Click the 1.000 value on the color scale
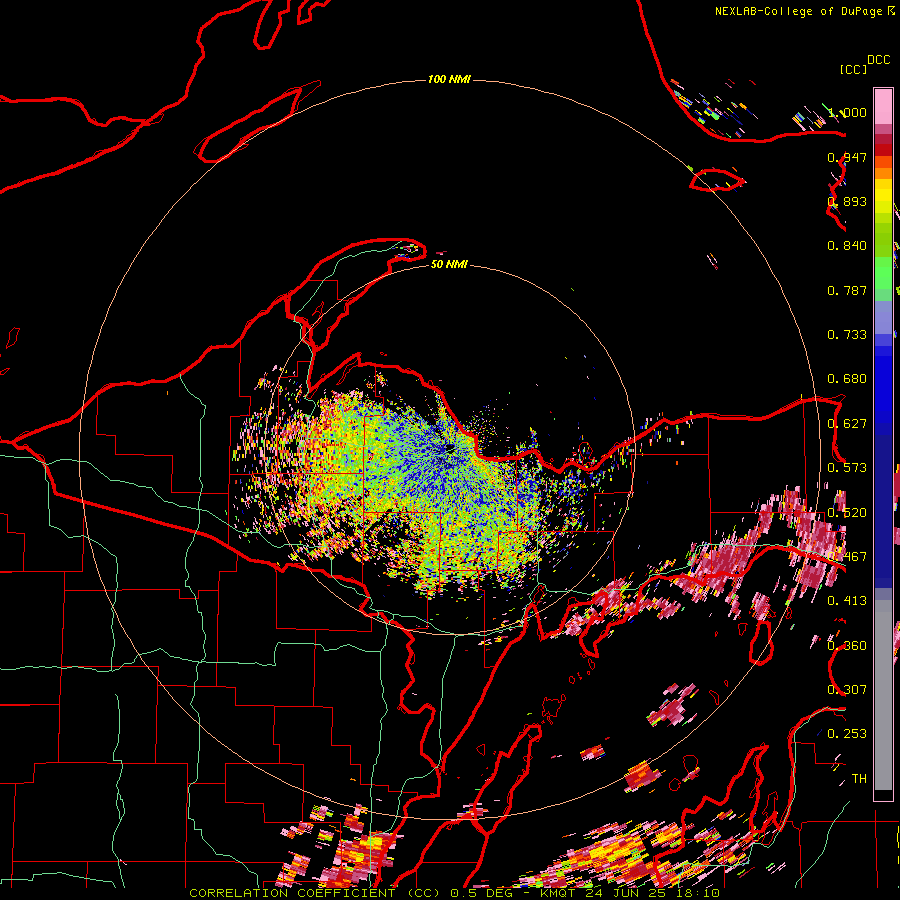 [x=847, y=112]
